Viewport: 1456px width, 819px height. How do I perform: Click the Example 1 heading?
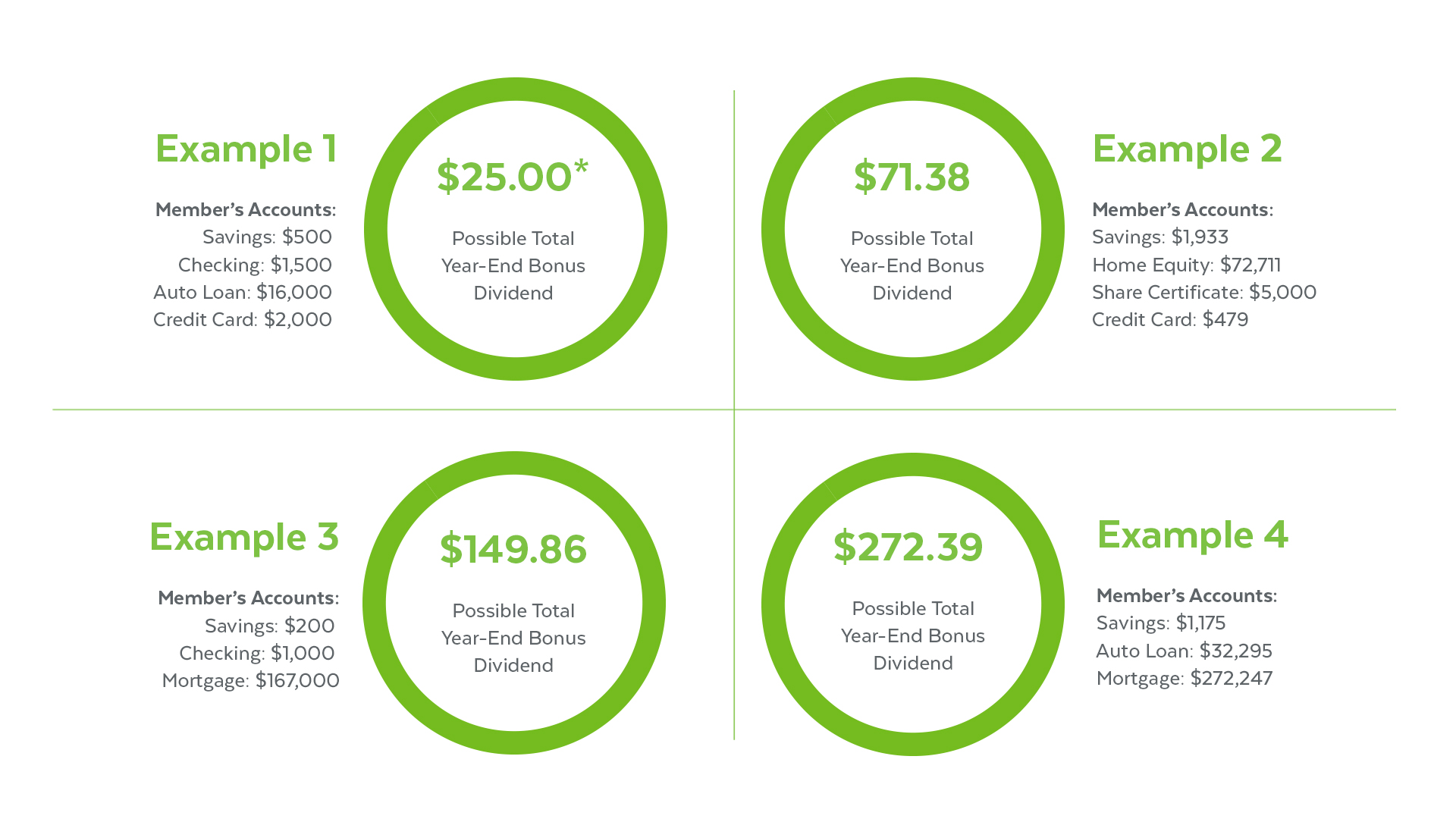246,149
